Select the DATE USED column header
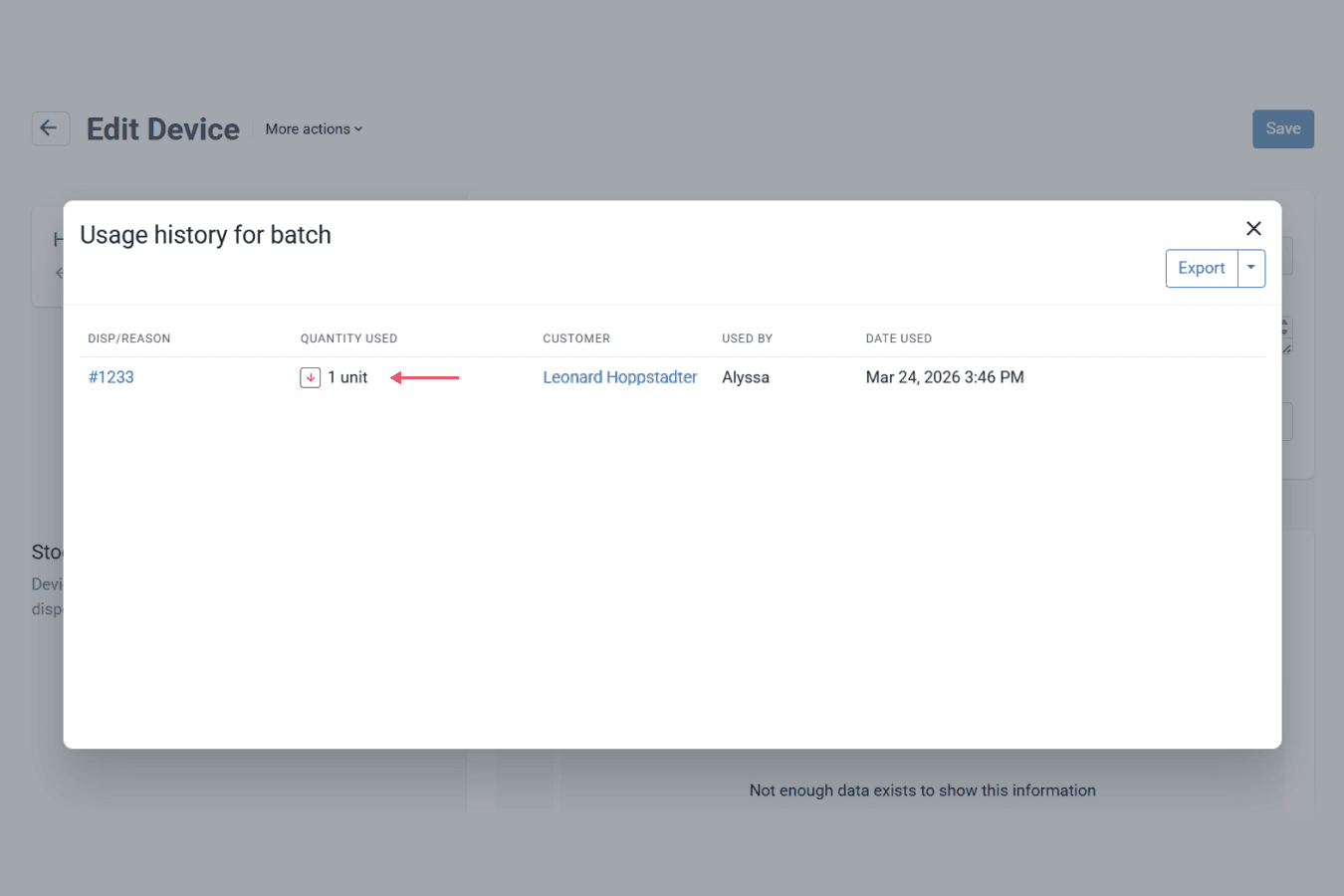The width and height of the screenshot is (1344, 896). point(899,338)
